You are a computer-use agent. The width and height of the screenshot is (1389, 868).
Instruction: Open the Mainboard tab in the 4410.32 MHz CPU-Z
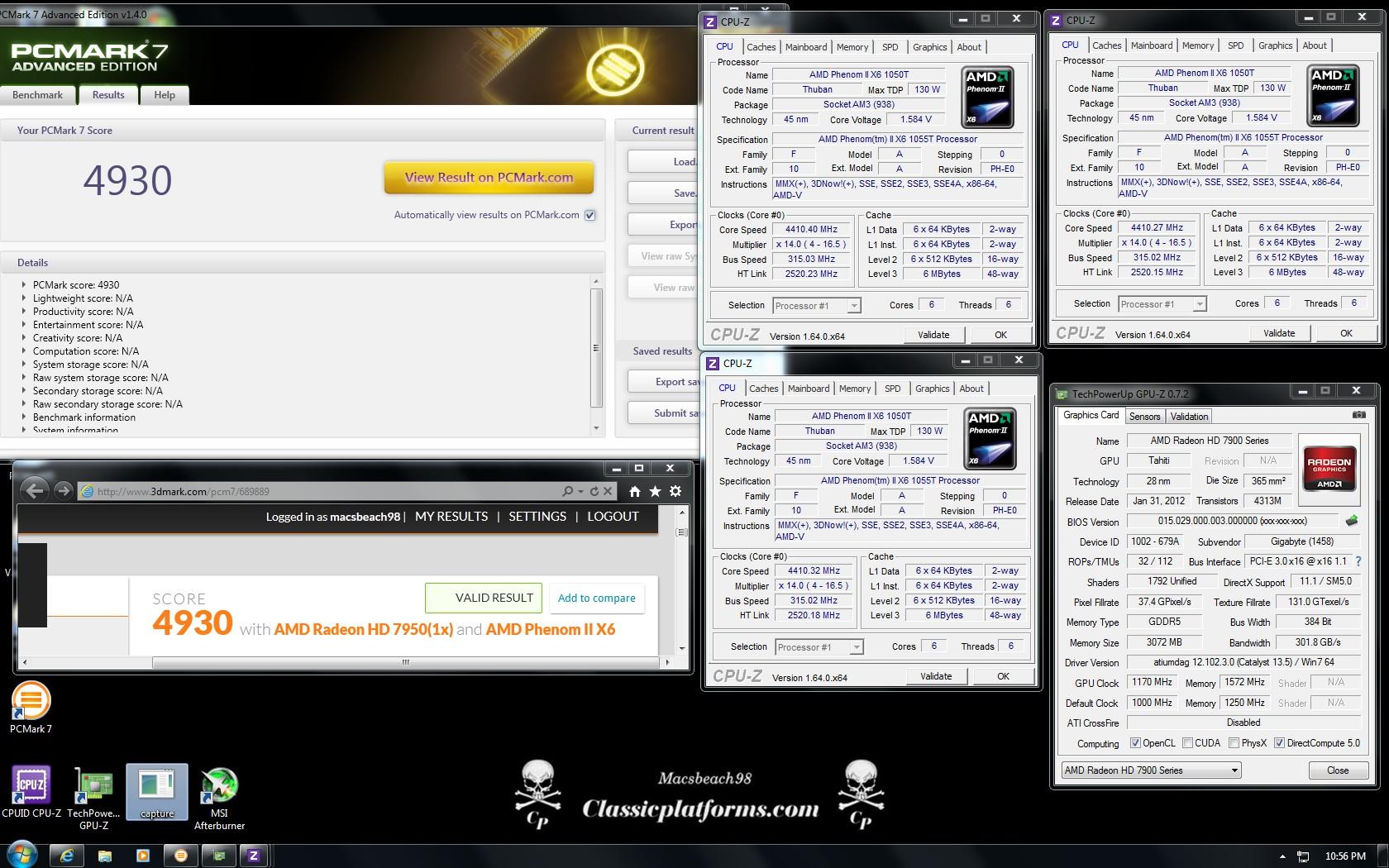coord(809,389)
